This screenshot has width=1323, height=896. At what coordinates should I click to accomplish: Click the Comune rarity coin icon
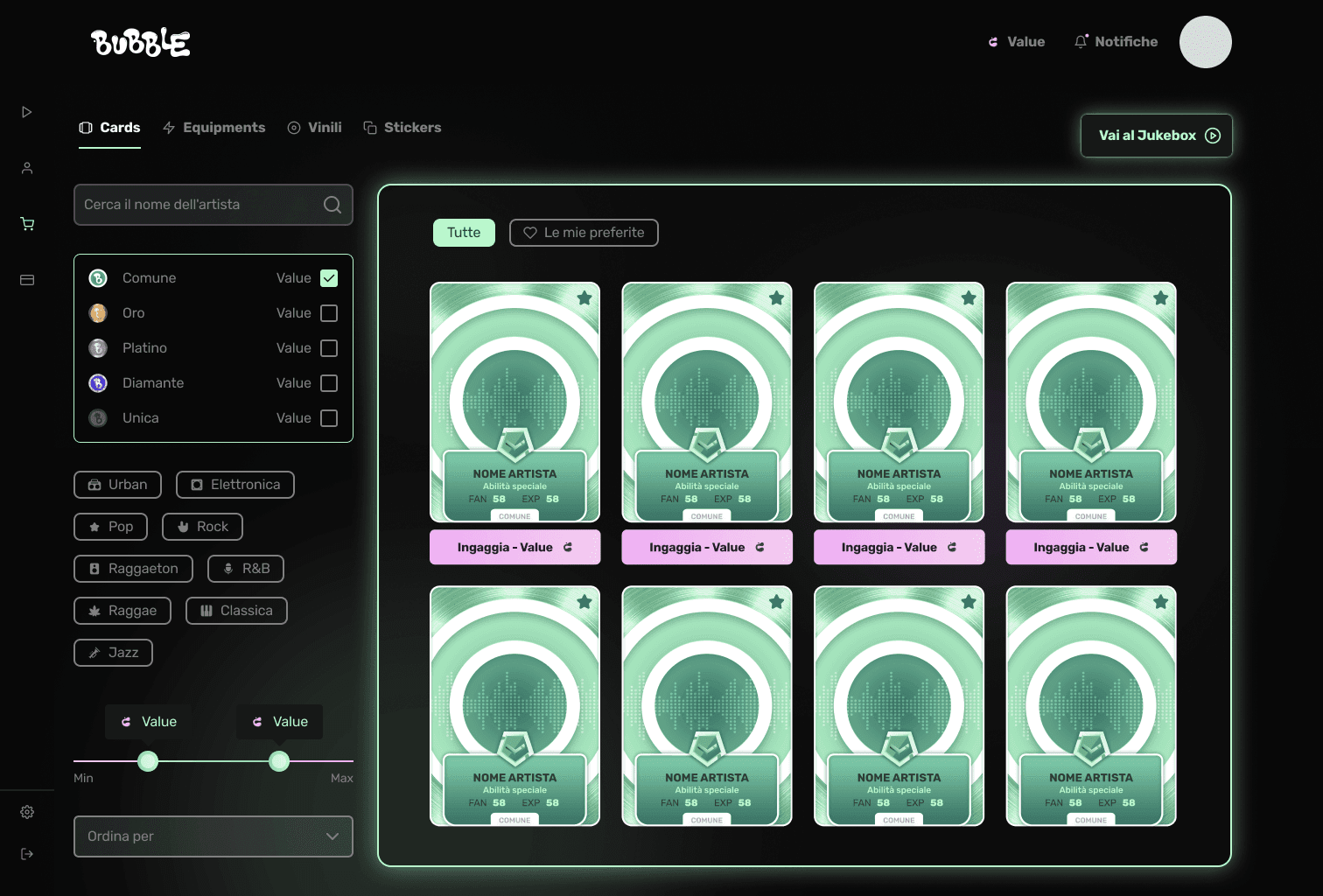(98, 278)
